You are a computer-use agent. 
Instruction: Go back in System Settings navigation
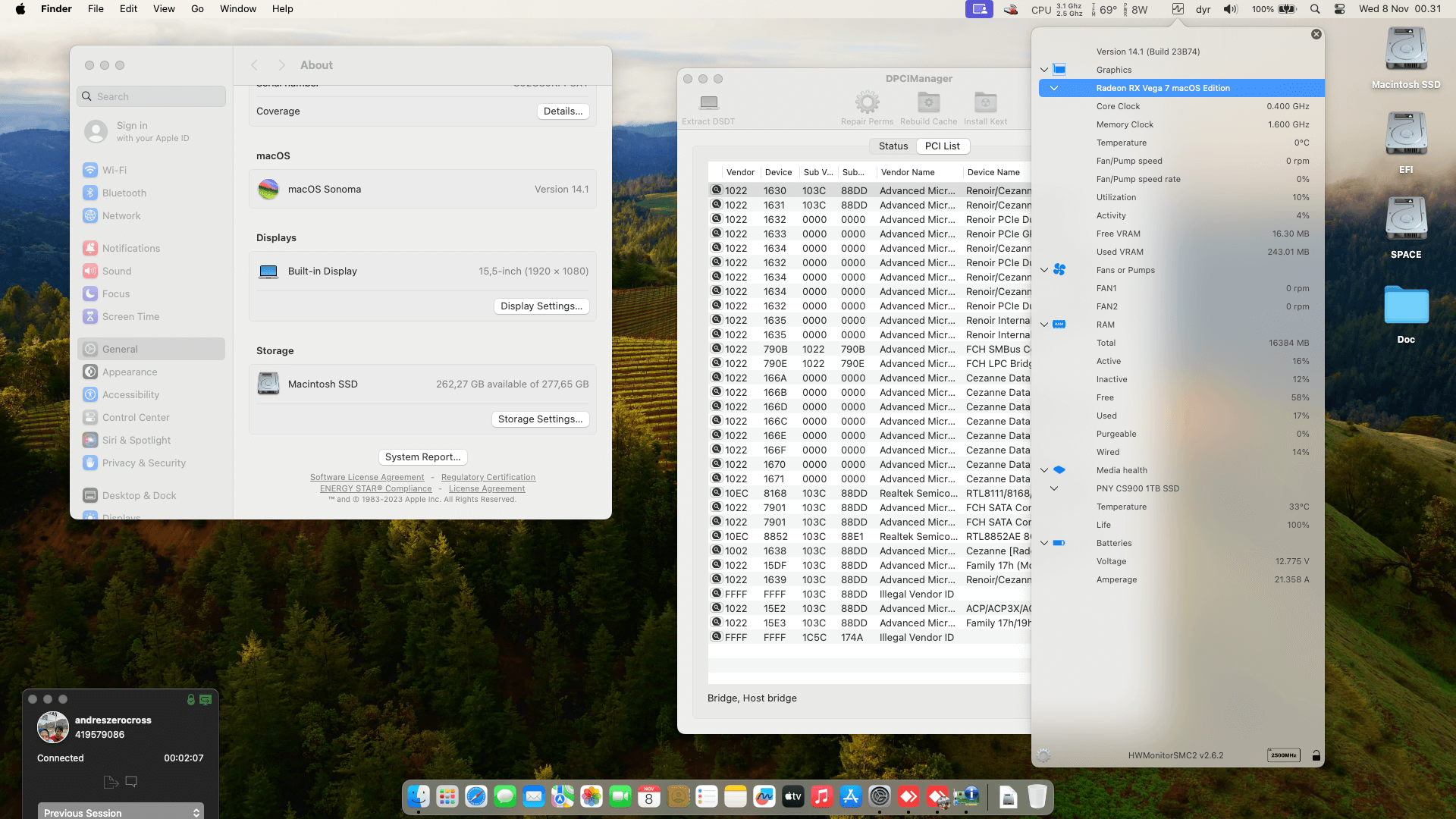[255, 65]
